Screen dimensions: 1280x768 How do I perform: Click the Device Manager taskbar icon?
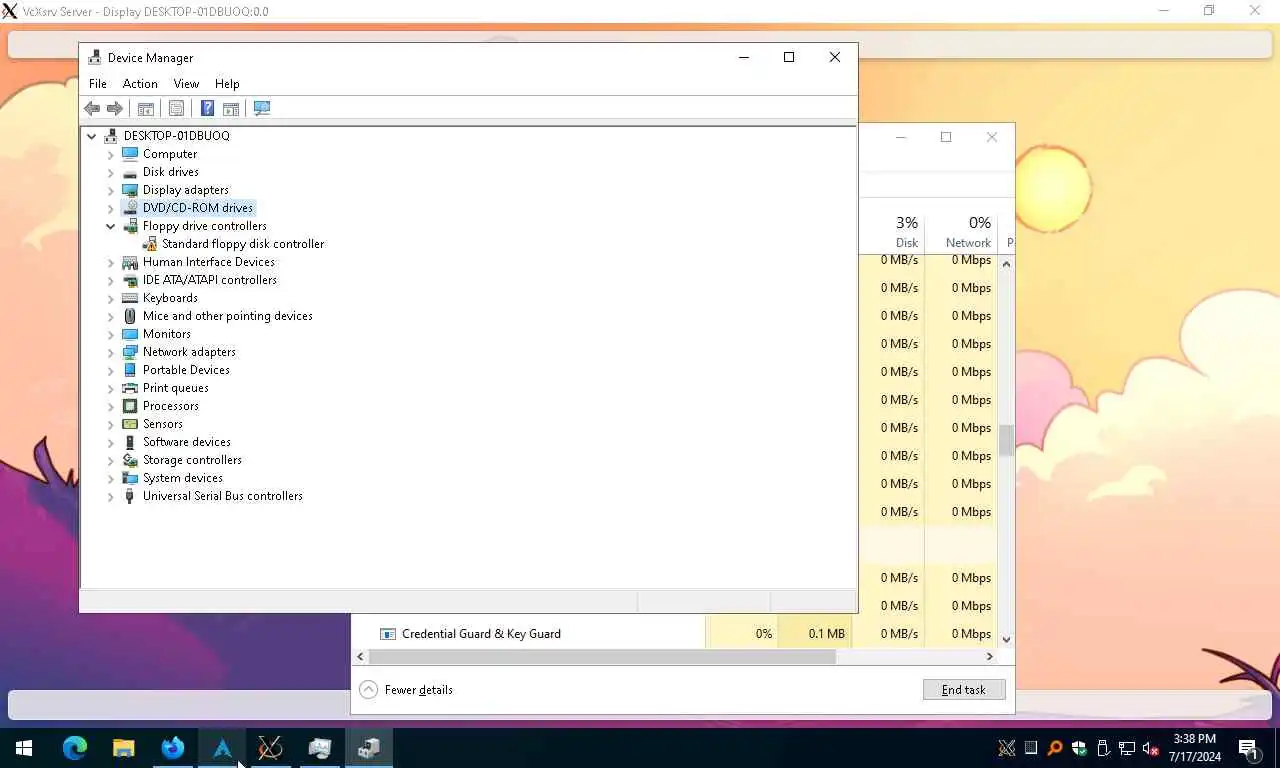pyautogui.click(x=369, y=747)
